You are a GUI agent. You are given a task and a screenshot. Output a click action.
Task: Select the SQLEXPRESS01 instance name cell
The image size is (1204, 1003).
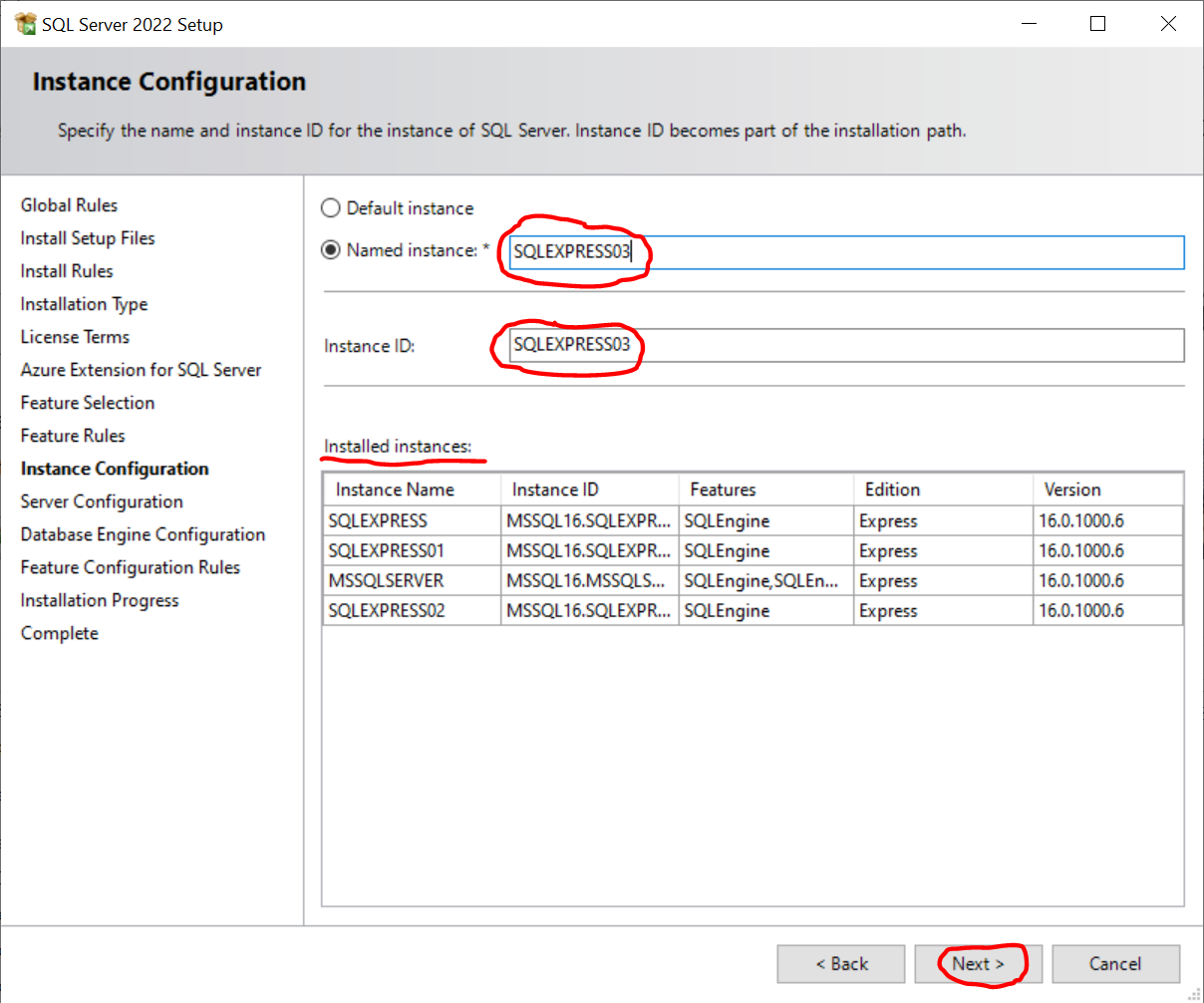click(x=412, y=550)
